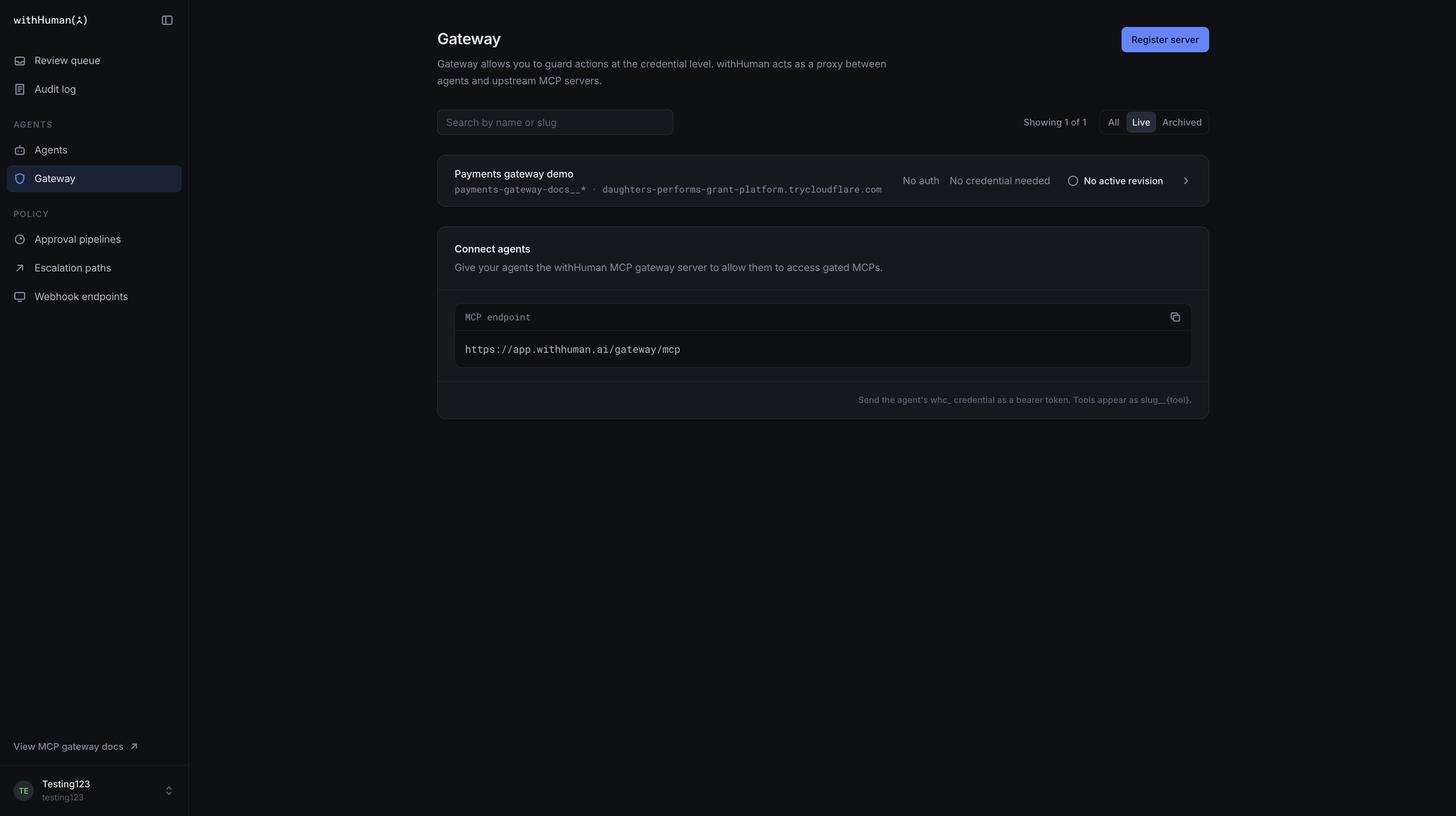
Task: Click the TE avatar badge
Action: coord(24,791)
